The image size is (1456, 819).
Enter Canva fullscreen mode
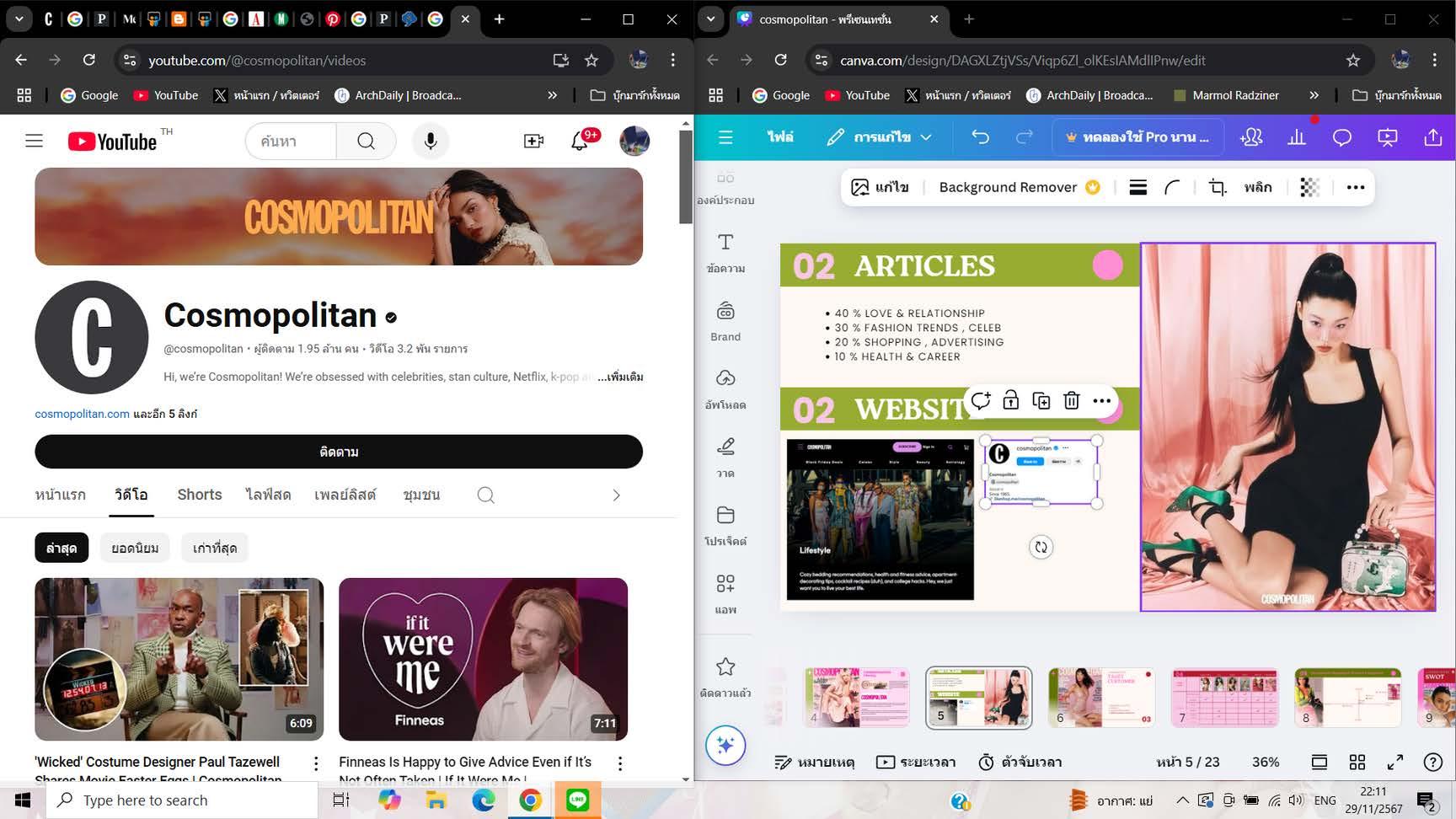(1395, 762)
